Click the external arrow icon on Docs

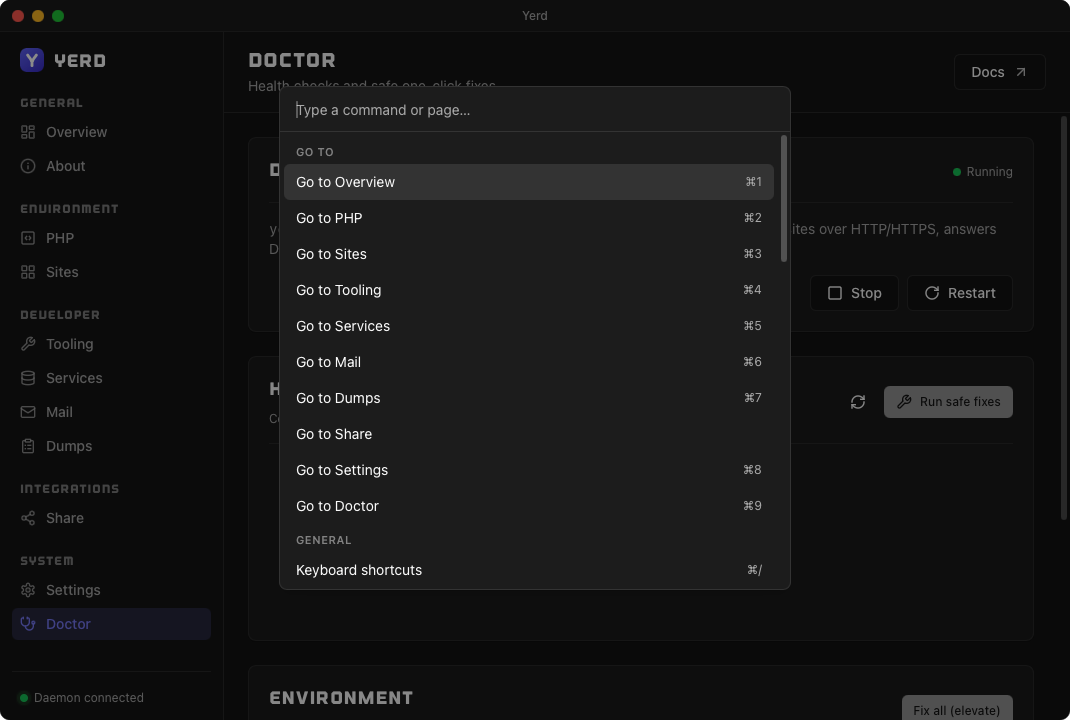point(1021,72)
